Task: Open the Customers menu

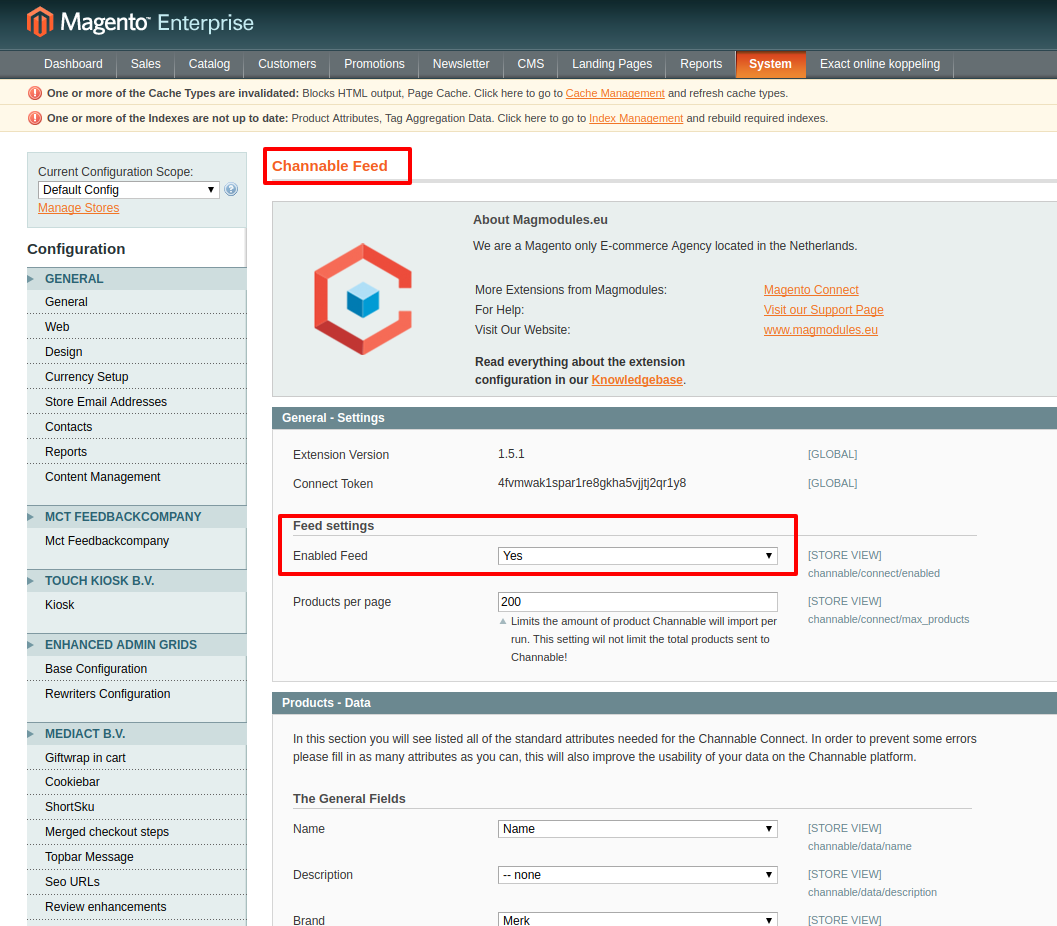Action: tap(287, 64)
